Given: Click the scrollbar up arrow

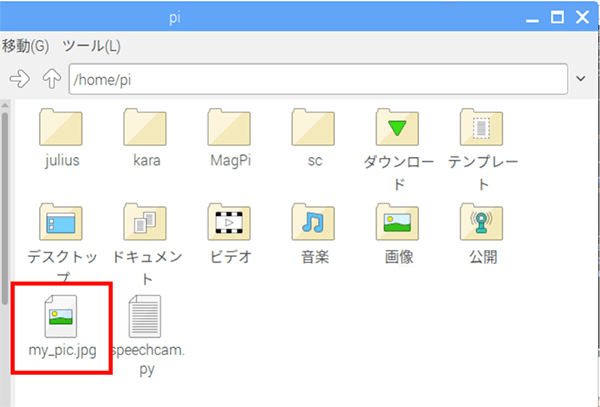Looking at the screenshot, I should [5, 105].
